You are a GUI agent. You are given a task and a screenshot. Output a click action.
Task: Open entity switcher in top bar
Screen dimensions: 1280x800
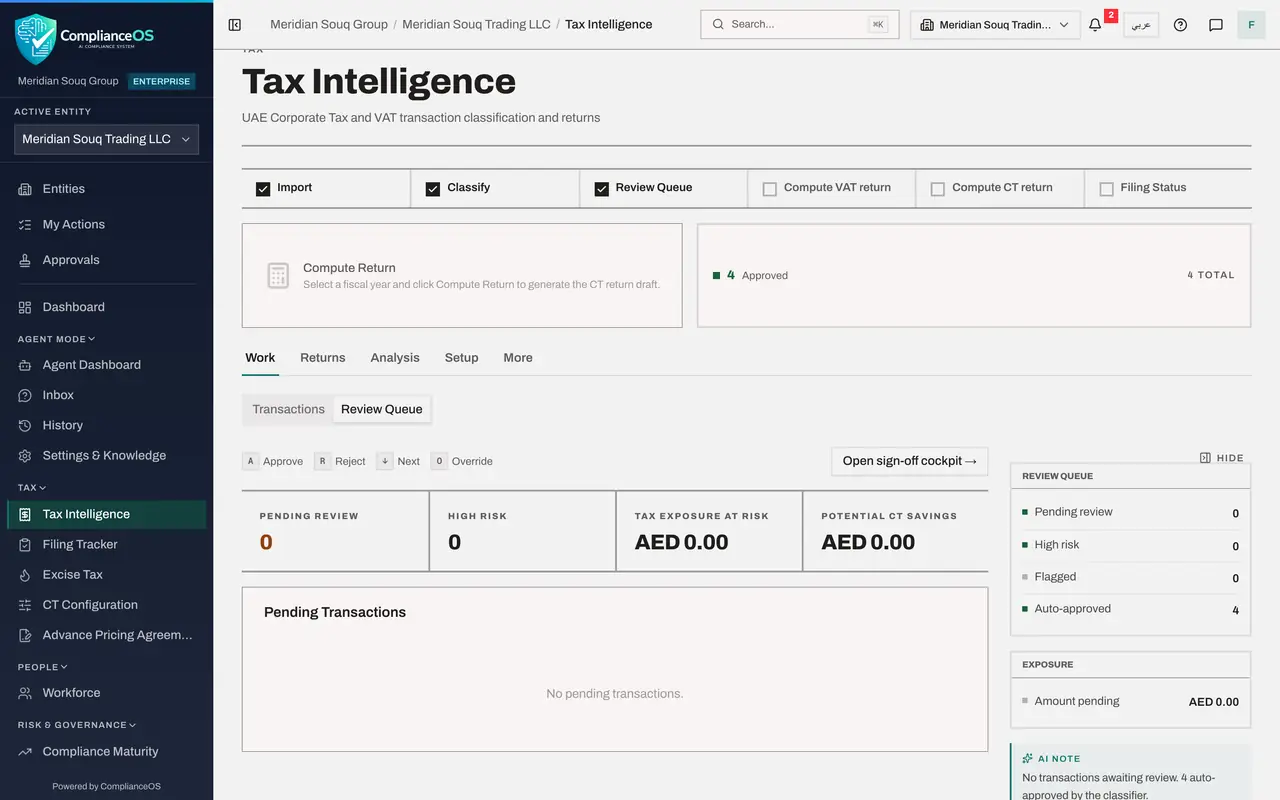(x=995, y=25)
